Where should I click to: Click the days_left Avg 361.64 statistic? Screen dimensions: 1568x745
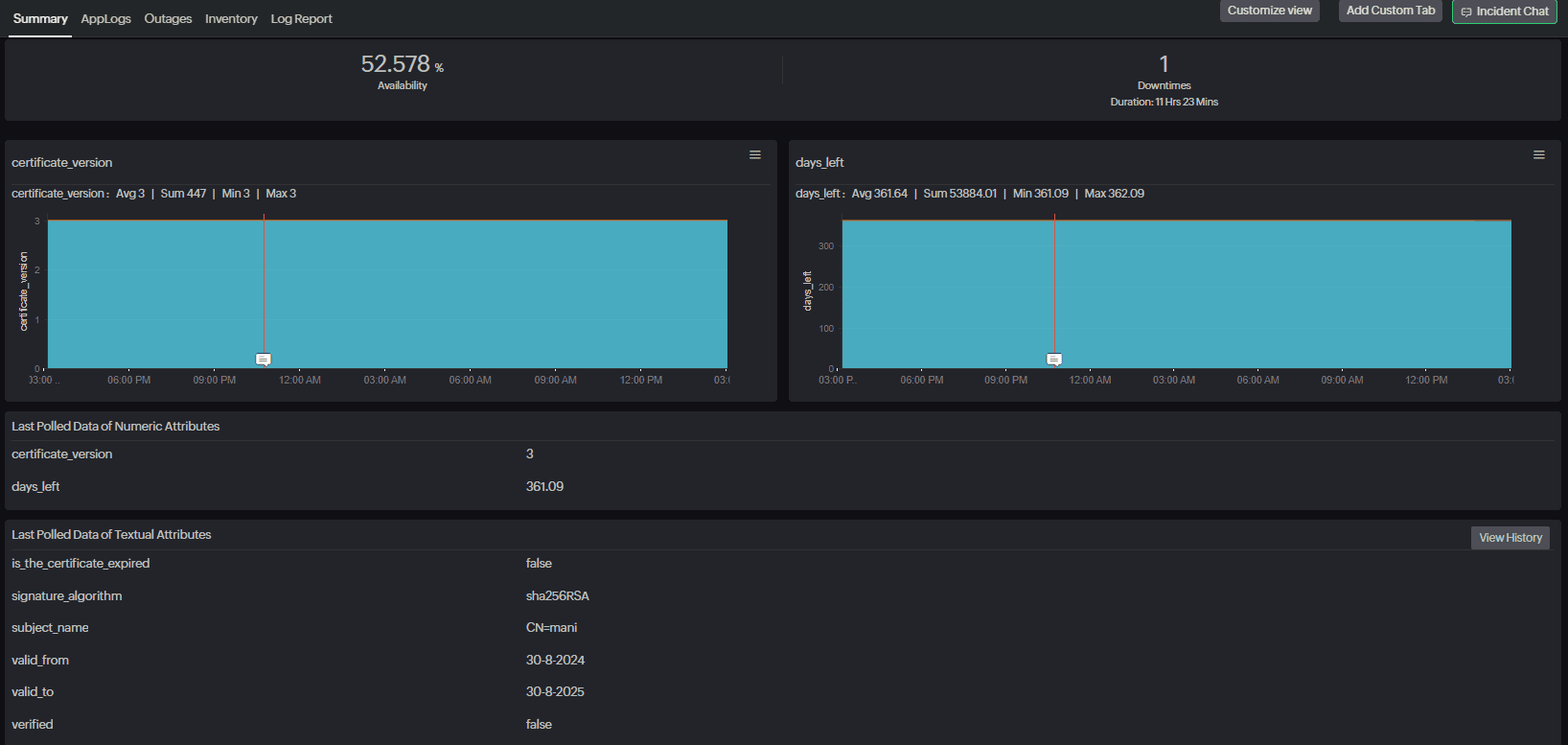click(879, 194)
